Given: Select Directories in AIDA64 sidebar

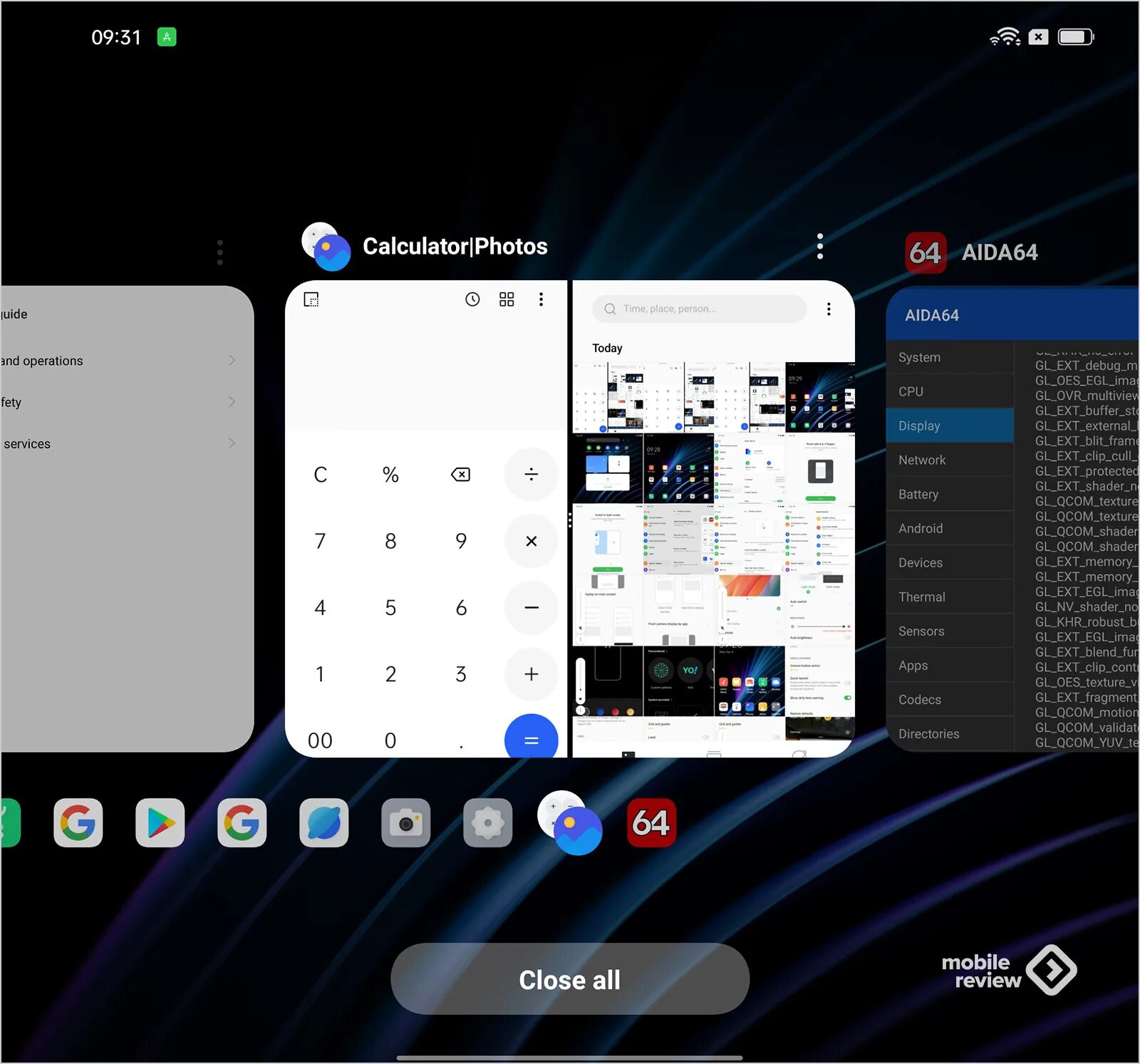Looking at the screenshot, I should coord(950,733).
